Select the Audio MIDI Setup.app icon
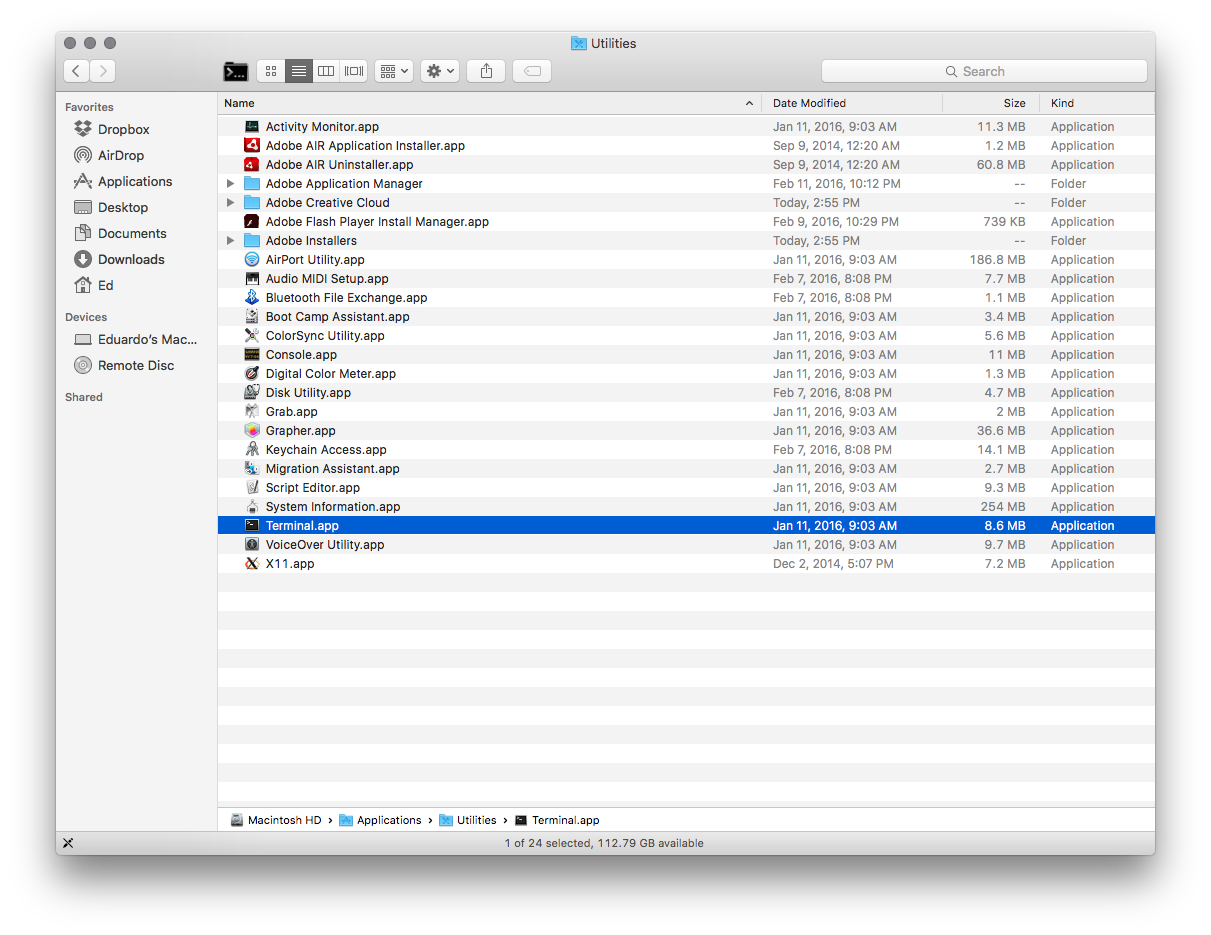Screen dimensions: 1211x935 [x=252, y=279]
